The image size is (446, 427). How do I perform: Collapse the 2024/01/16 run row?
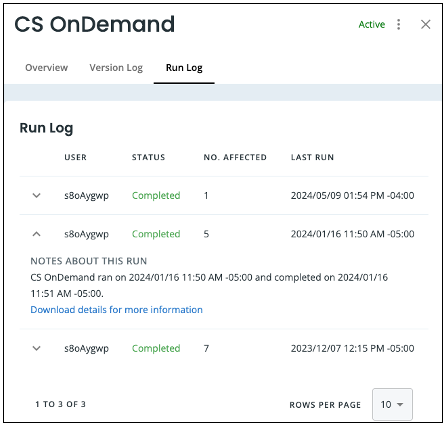pos(36,234)
